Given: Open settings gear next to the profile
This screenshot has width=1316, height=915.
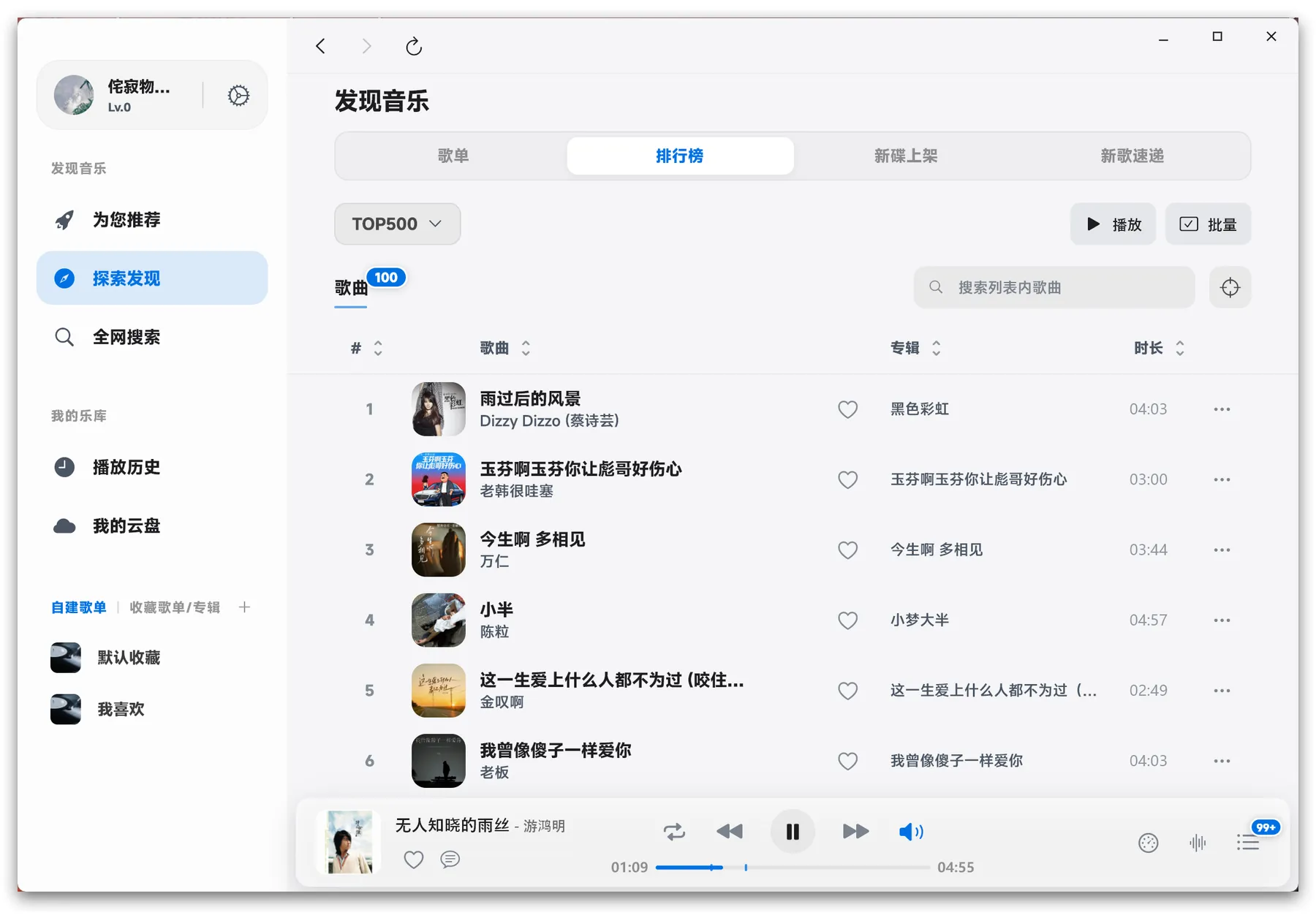Looking at the screenshot, I should tap(238, 96).
